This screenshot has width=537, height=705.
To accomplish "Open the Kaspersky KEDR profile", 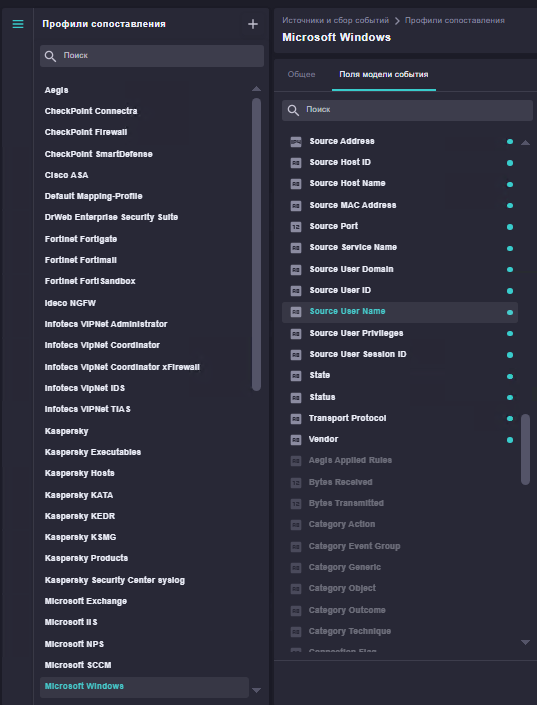I will tap(80, 517).
